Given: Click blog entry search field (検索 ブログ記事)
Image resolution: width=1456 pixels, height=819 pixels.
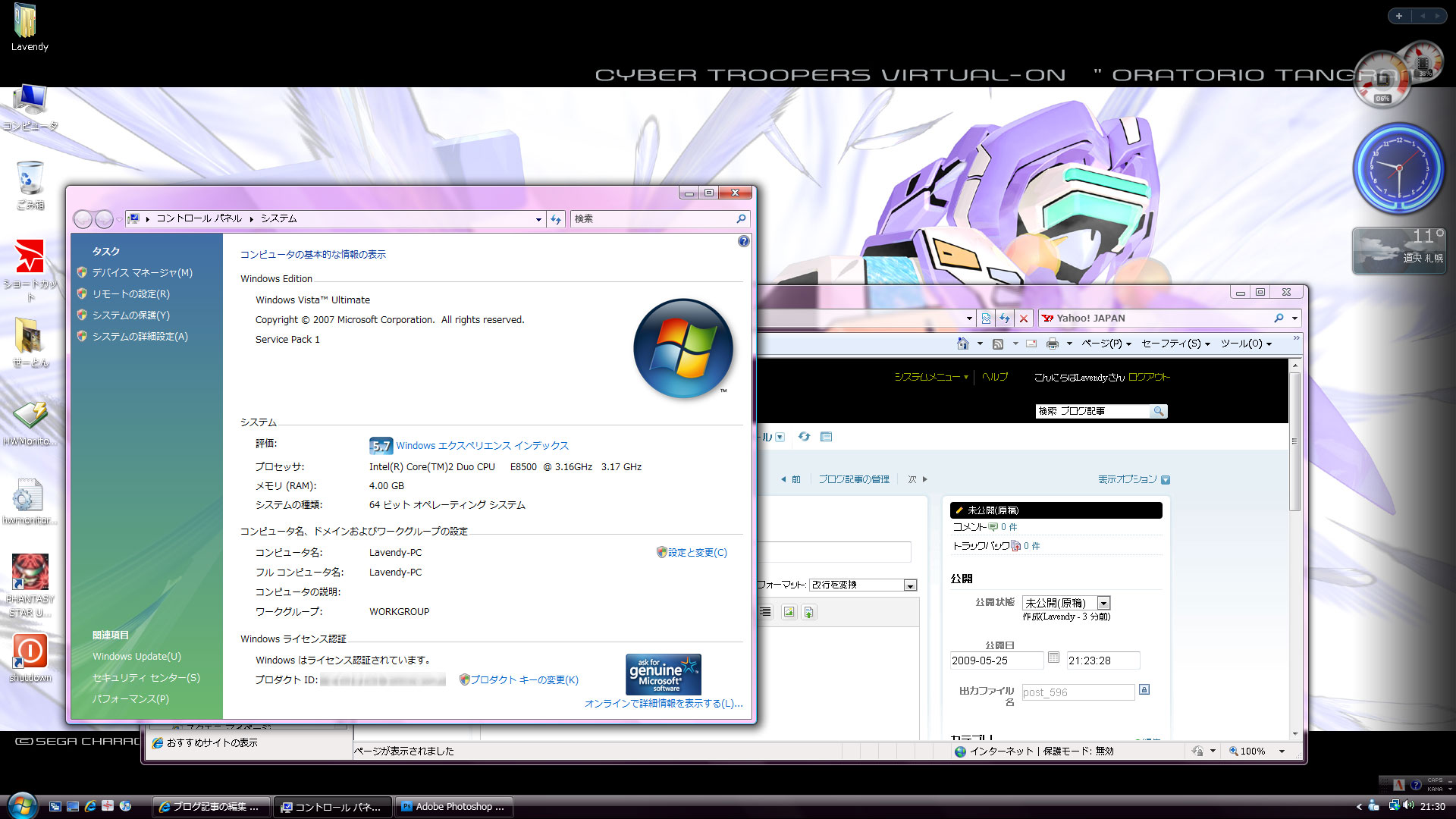Looking at the screenshot, I should coord(1093,411).
